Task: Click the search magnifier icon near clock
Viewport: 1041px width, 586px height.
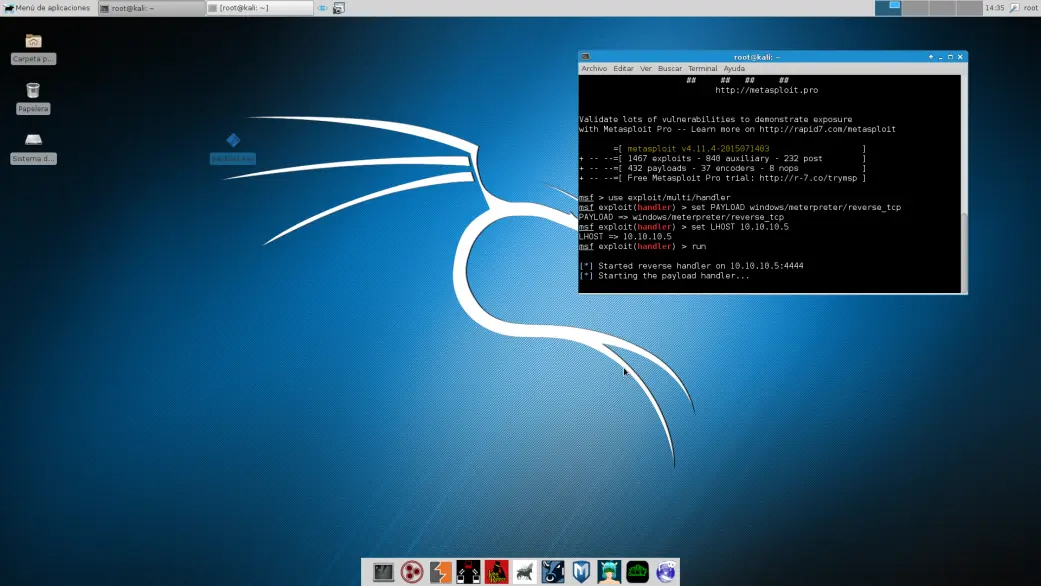Action: [1014, 8]
